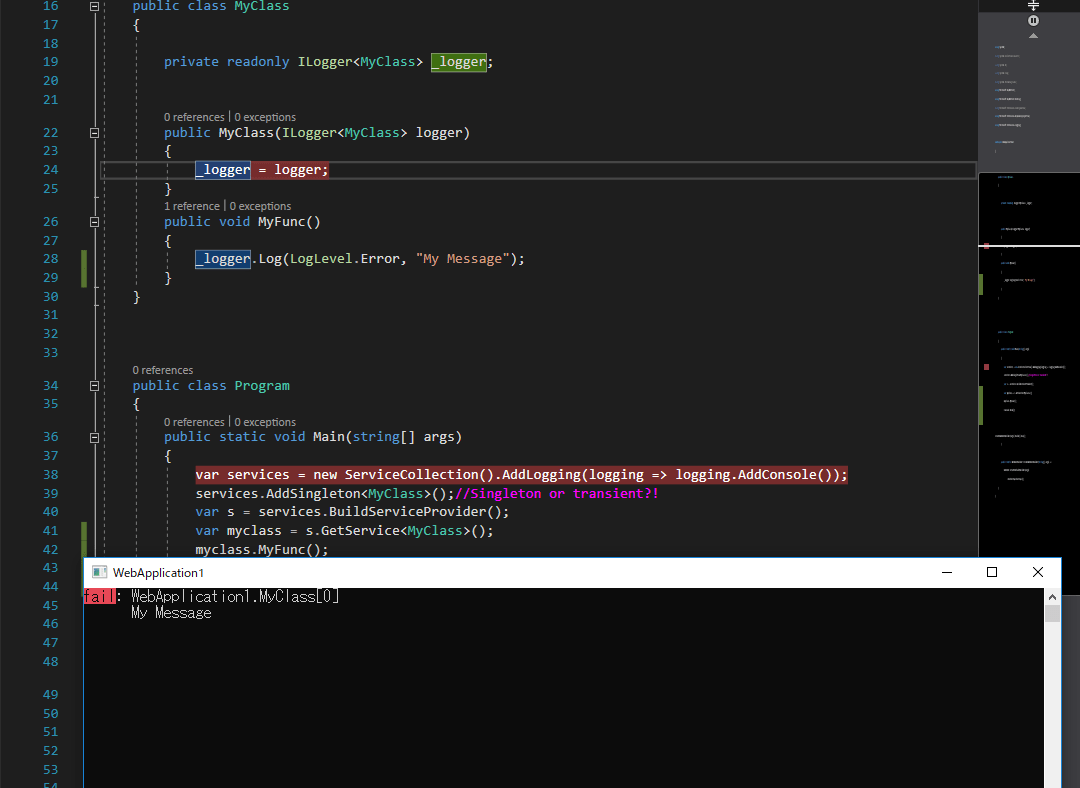The height and width of the screenshot is (788, 1080).
Task: Collapse the Main method region
Action: click(x=93, y=436)
